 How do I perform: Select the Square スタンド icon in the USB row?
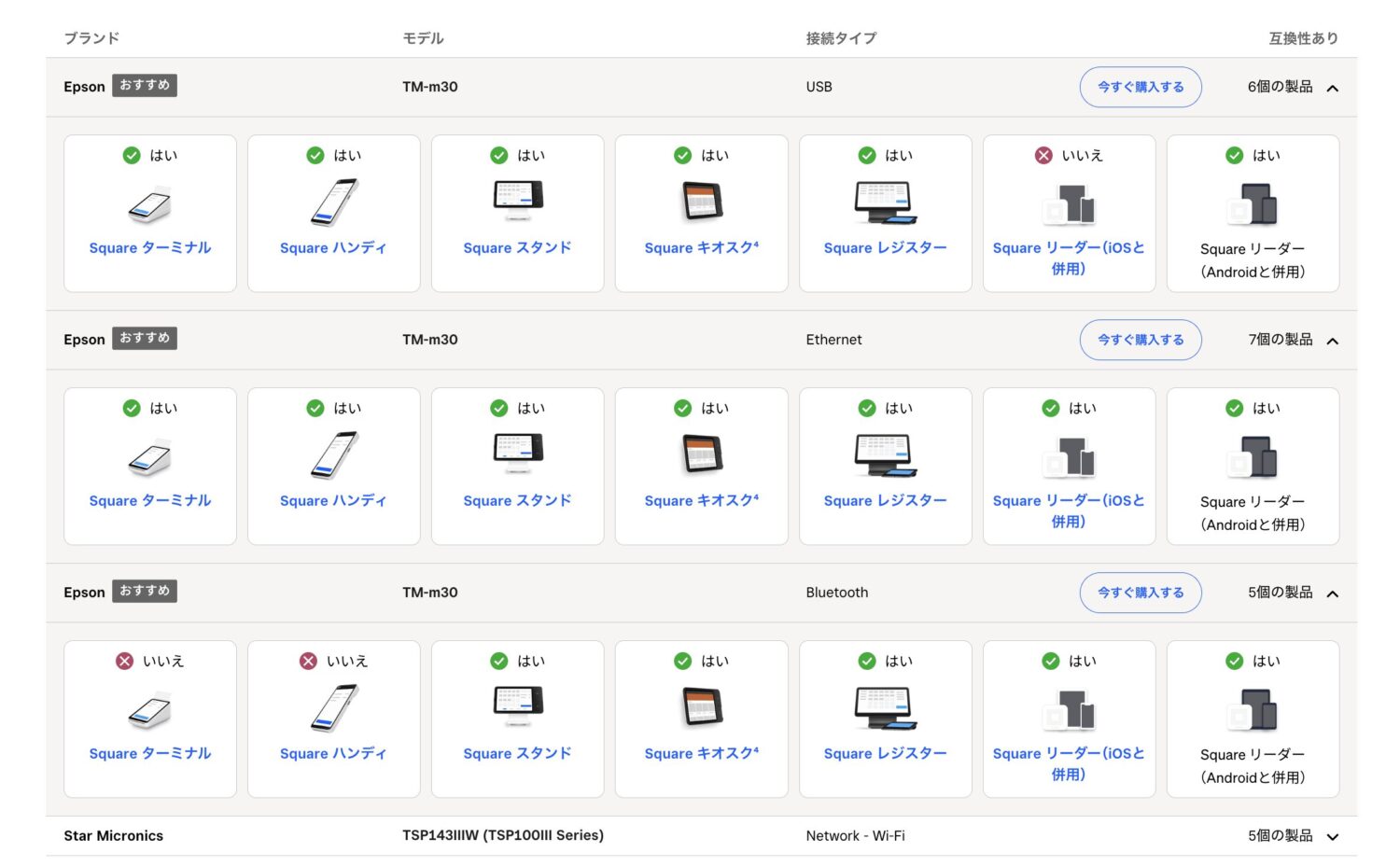(517, 199)
